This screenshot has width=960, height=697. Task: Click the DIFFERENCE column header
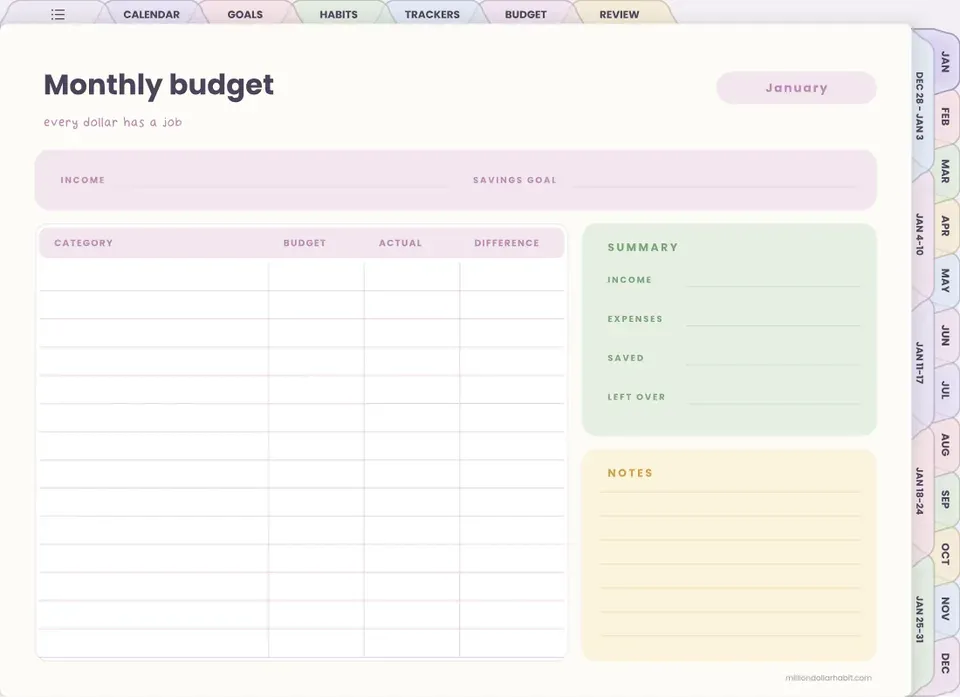tap(507, 243)
